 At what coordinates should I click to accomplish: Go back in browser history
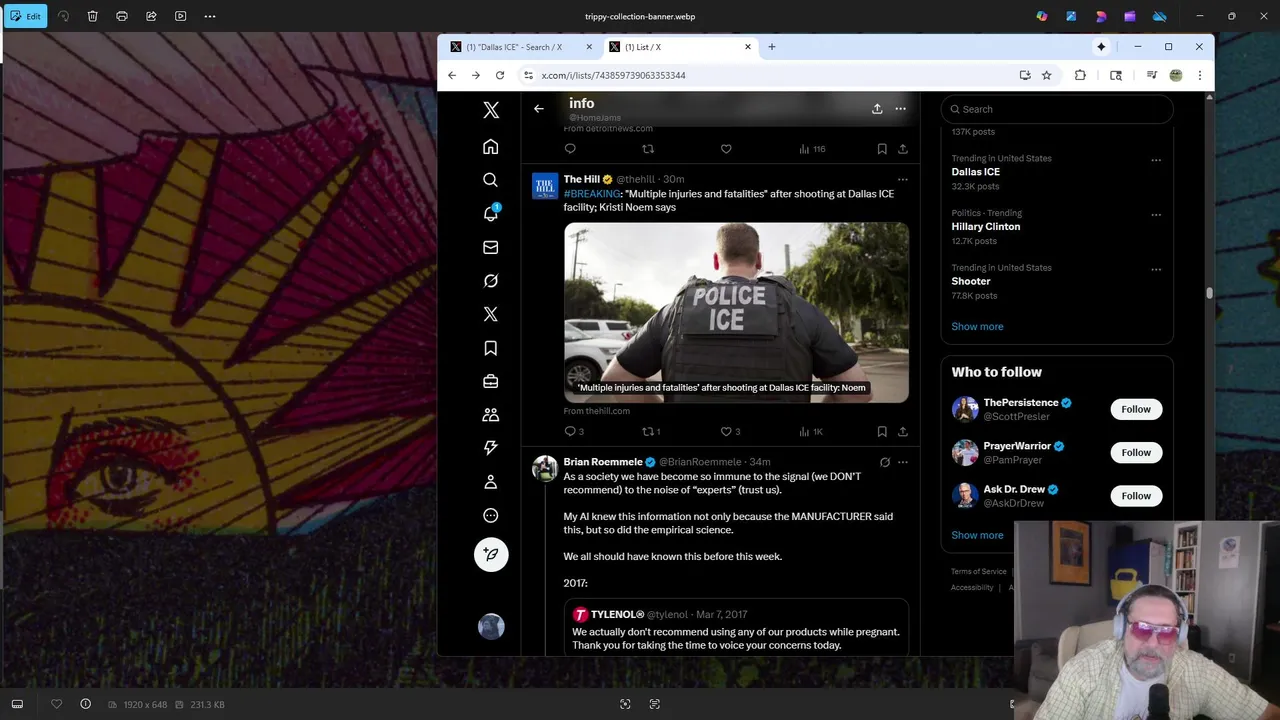pos(452,75)
